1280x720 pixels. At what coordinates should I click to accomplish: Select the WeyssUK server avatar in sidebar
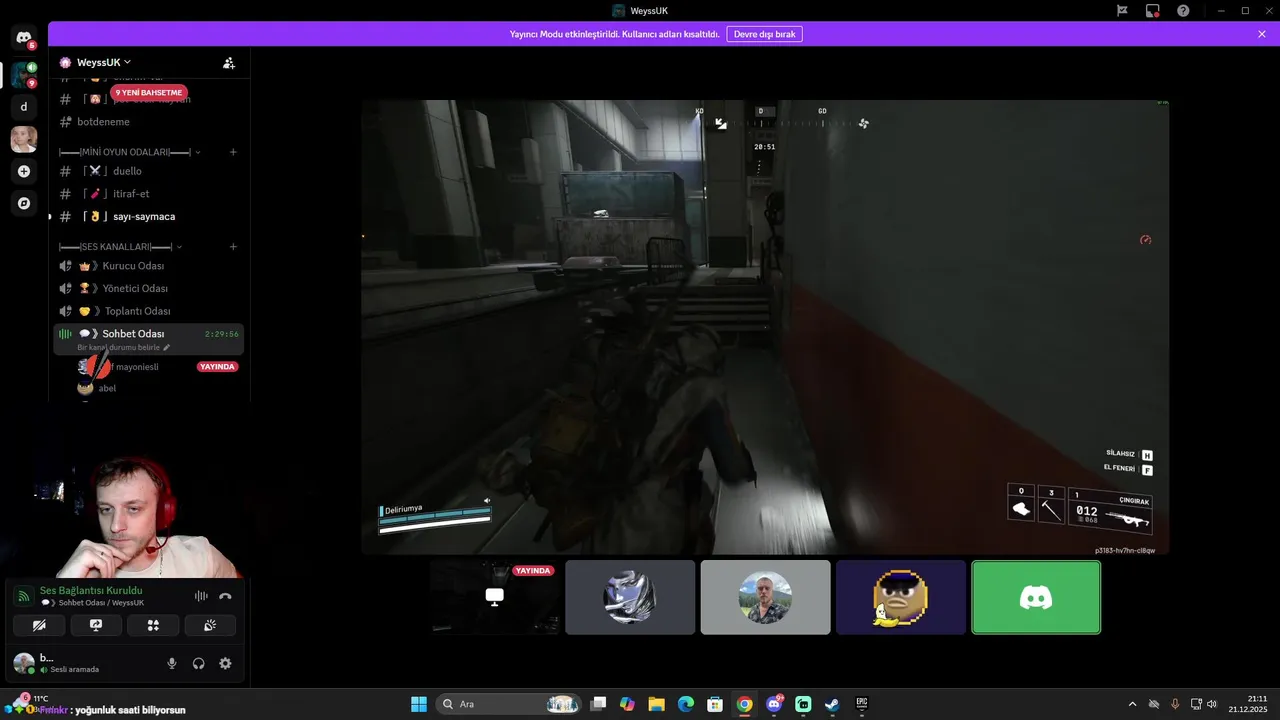(24, 75)
